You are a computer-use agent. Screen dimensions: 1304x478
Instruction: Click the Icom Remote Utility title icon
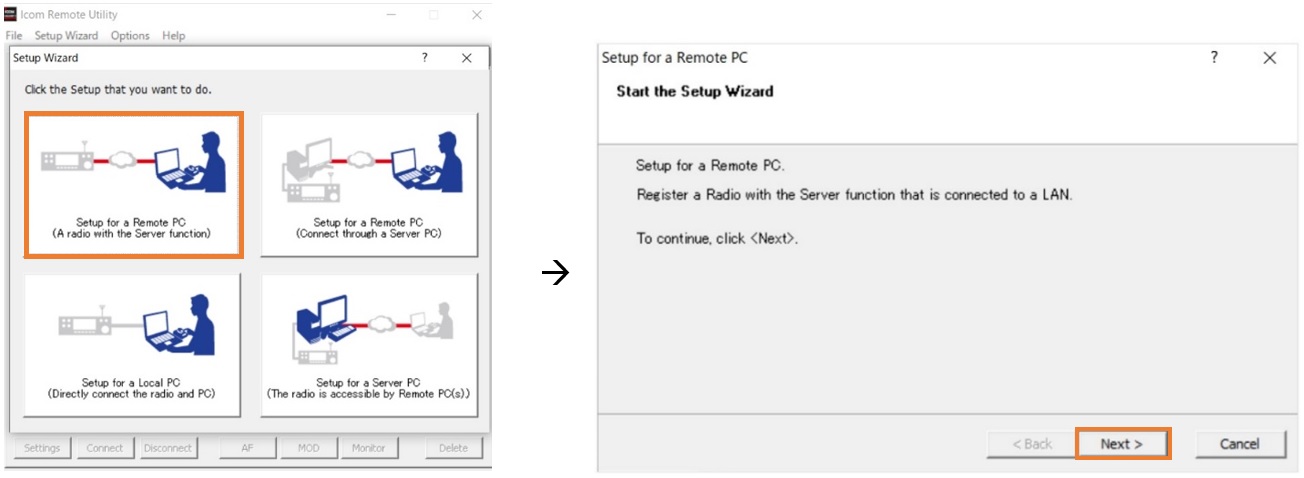(10, 14)
